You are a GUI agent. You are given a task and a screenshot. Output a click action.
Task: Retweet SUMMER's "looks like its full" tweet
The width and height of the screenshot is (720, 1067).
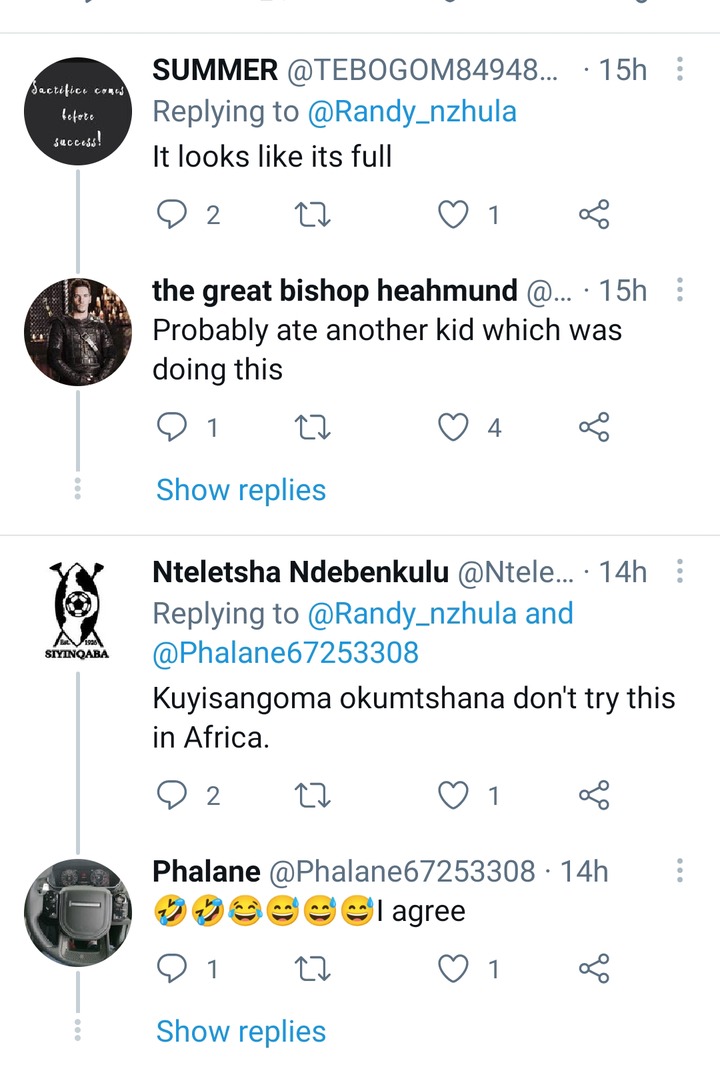pyautogui.click(x=313, y=216)
